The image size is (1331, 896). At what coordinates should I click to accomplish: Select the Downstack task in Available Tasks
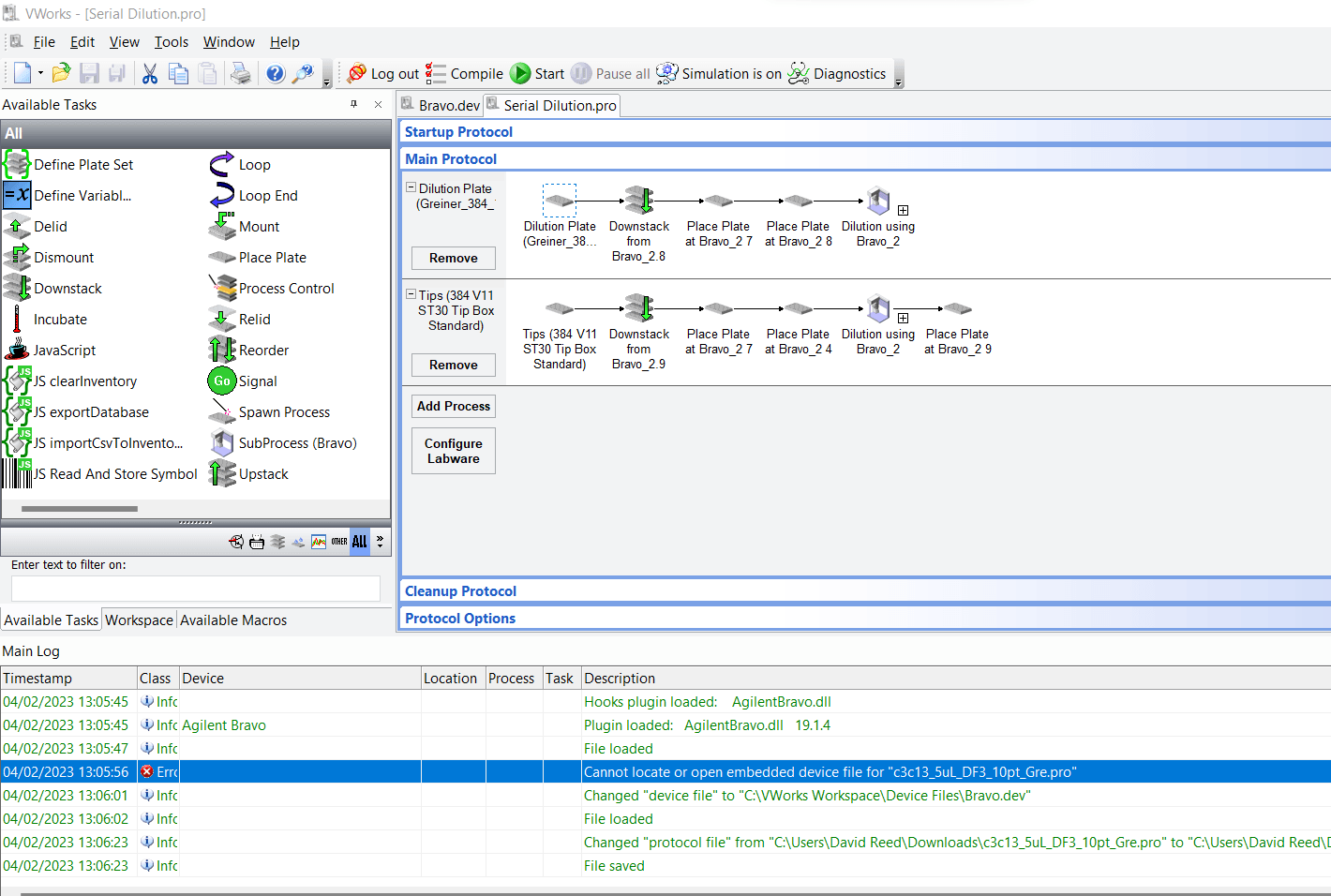pos(53,289)
